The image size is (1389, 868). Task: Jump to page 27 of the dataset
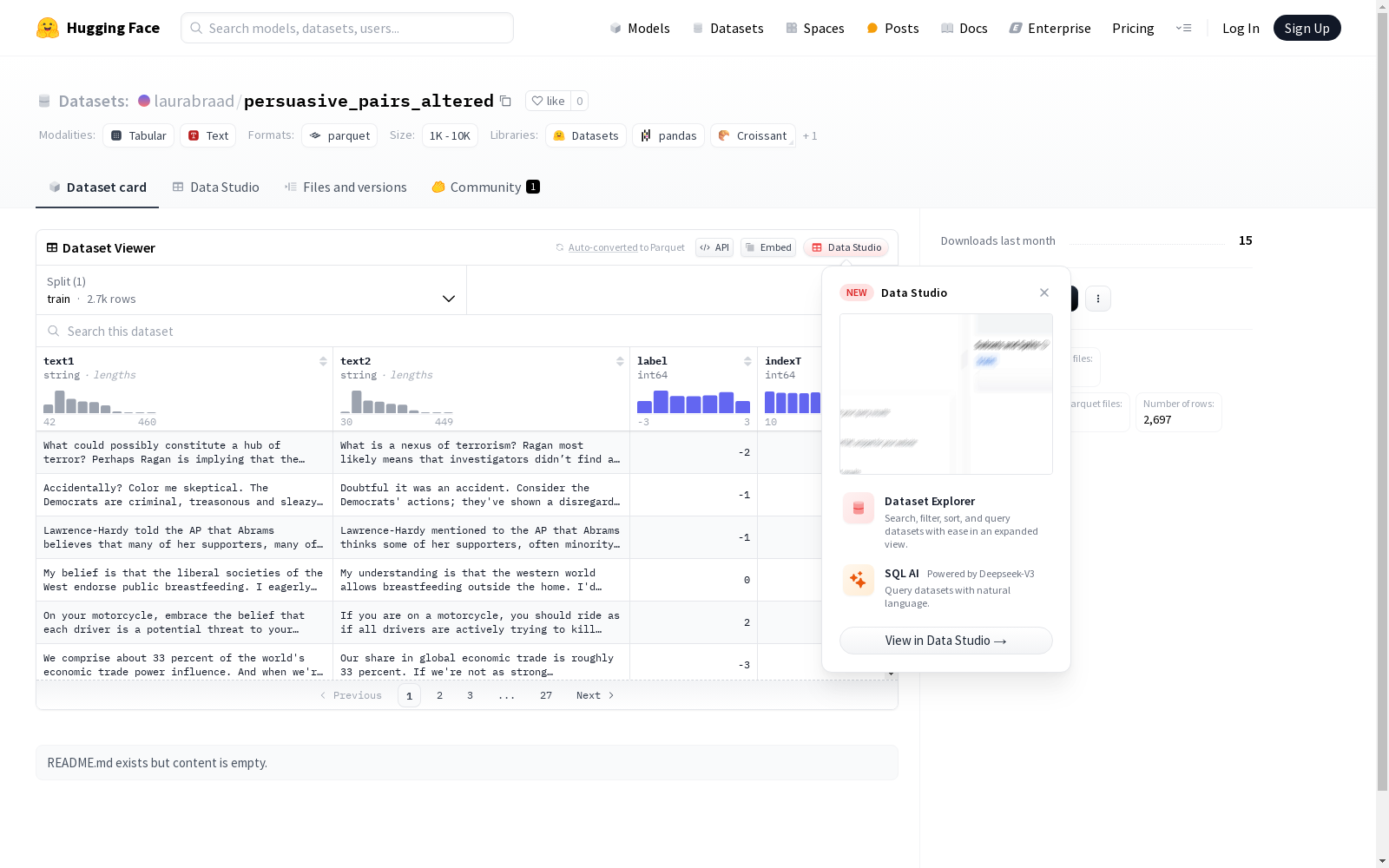tap(546, 695)
